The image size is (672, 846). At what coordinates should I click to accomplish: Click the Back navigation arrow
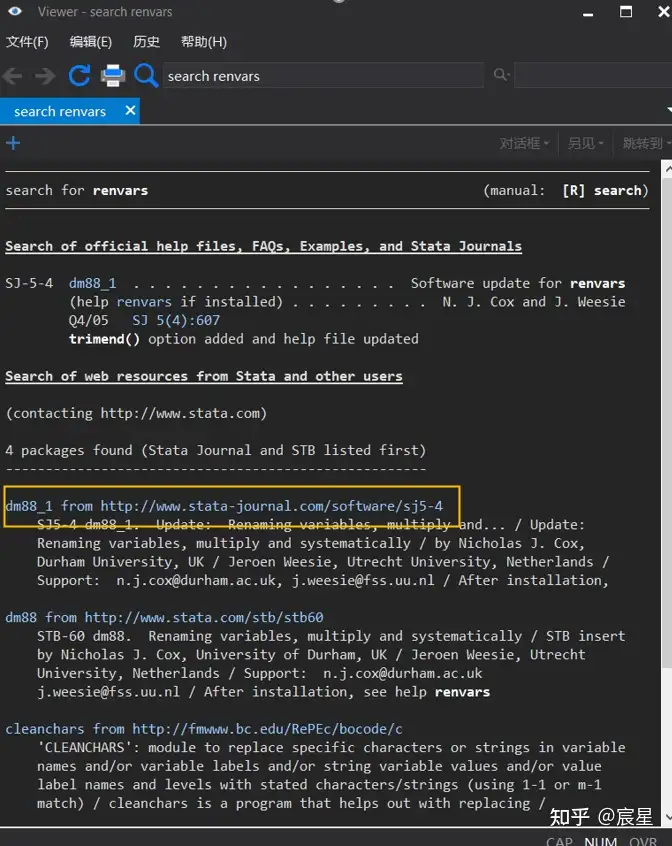click(12, 76)
